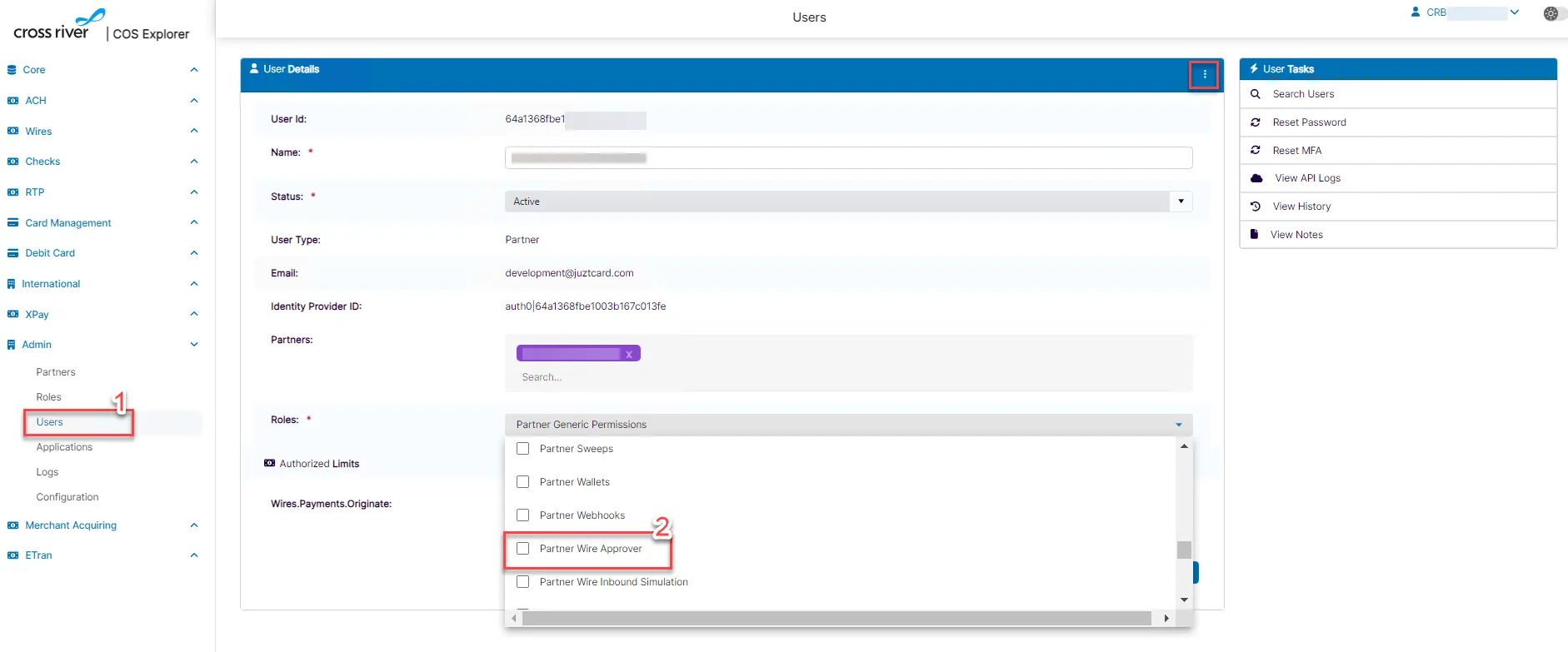Collapse the Admin sidebar section chevron
The height and width of the screenshot is (652, 1568).
pyautogui.click(x=194, y=345)
